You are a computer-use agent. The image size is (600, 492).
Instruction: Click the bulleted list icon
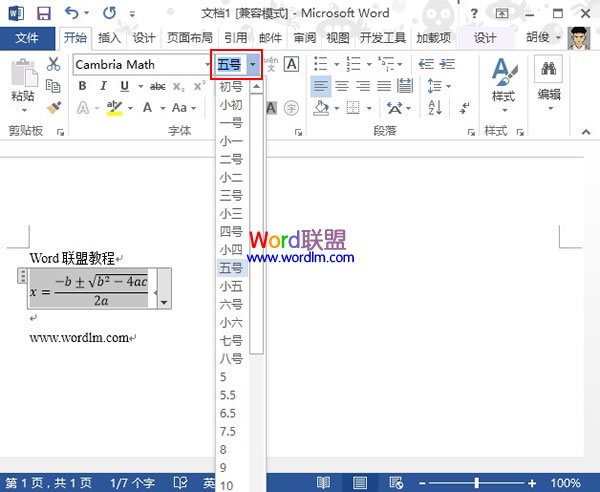tap(320, 64)
